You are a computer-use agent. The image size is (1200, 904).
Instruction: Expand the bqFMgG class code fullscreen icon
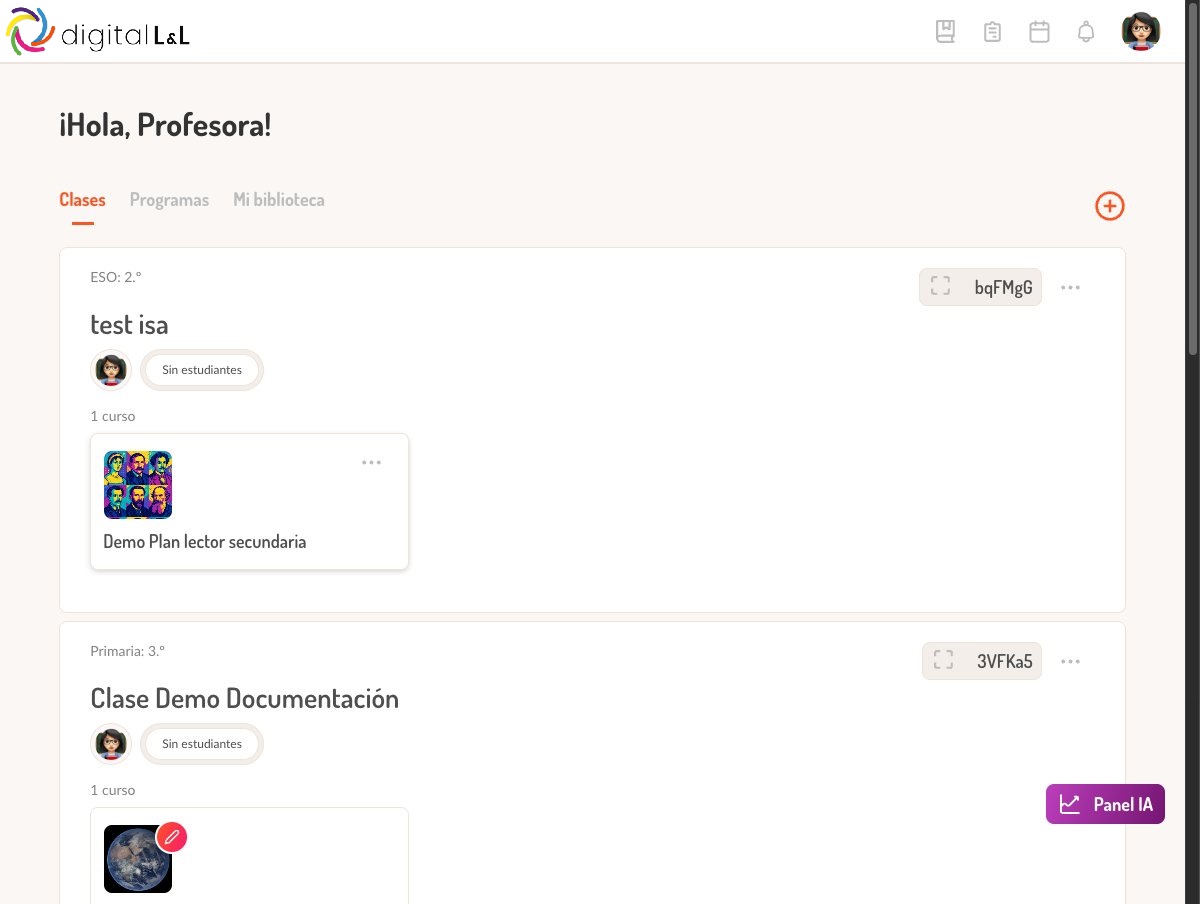point(940,287)
